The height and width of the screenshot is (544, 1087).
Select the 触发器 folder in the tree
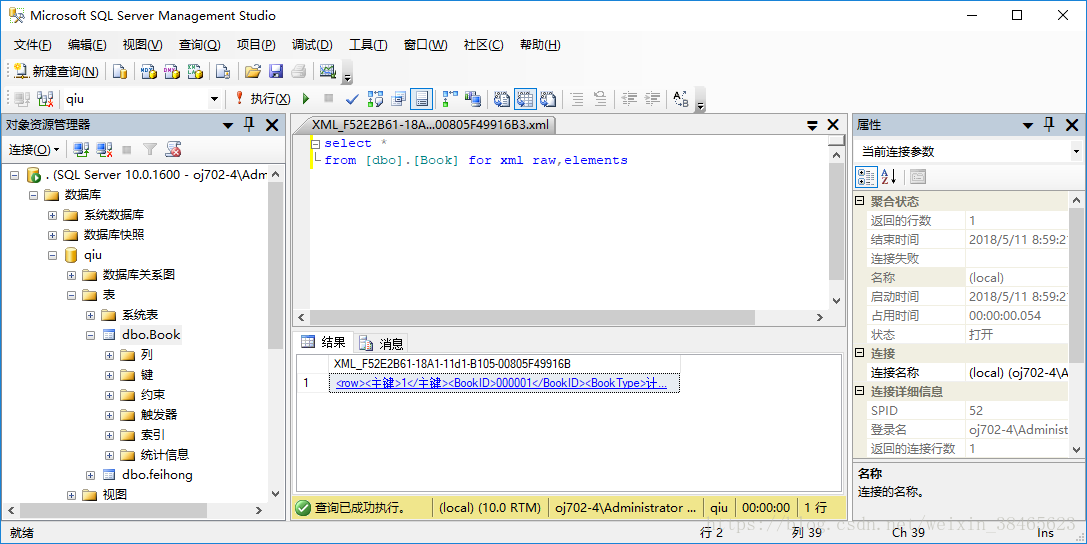[x=158, y=414]
